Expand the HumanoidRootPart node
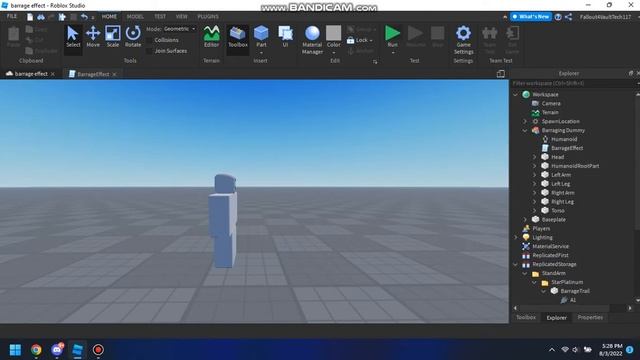The height and width of the screenshot is (360, 640). (x=535, y=166)
